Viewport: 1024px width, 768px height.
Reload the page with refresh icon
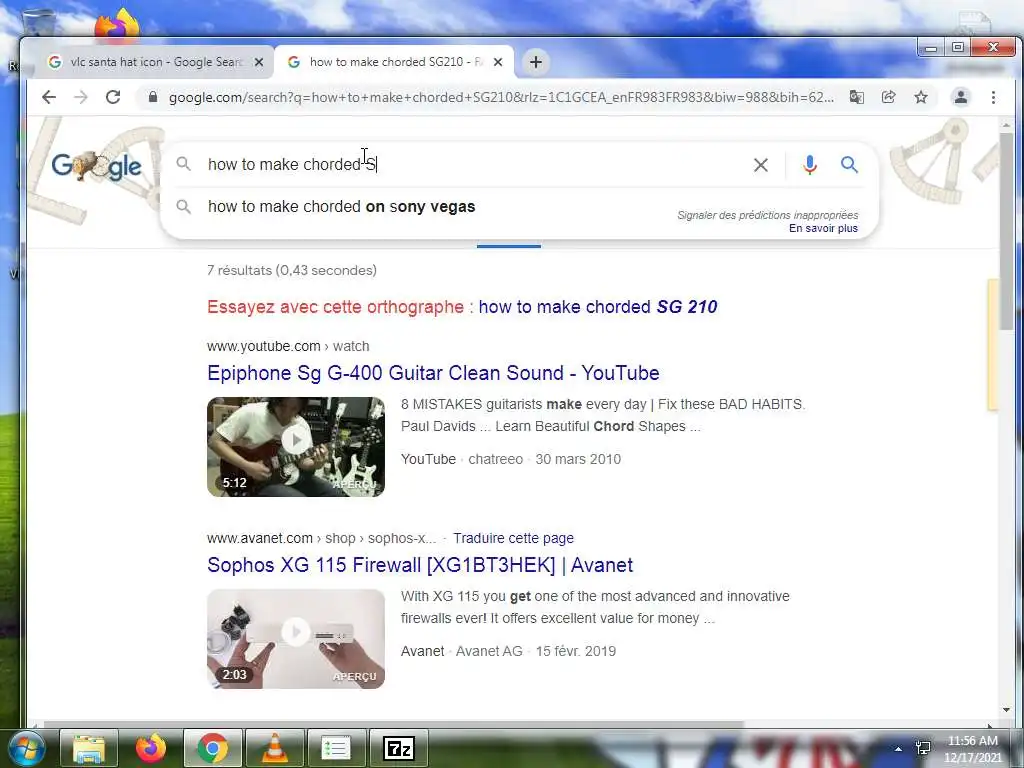coord(113,97)
